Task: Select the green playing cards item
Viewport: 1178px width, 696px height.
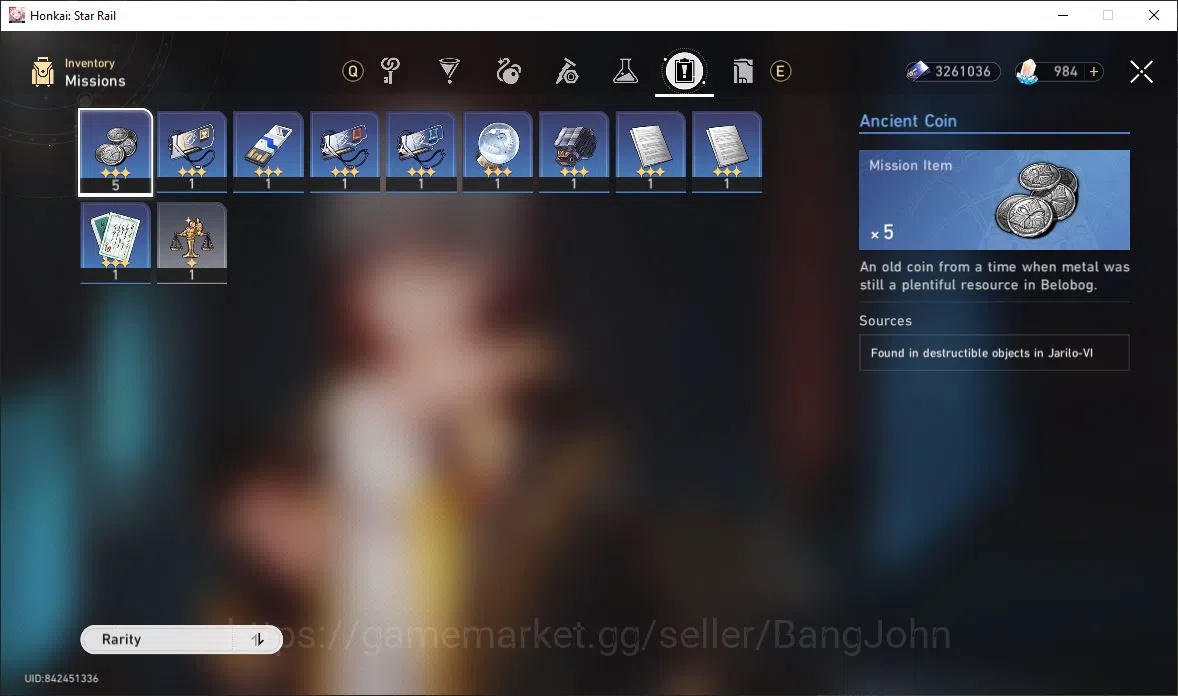Action: (116, 243)
